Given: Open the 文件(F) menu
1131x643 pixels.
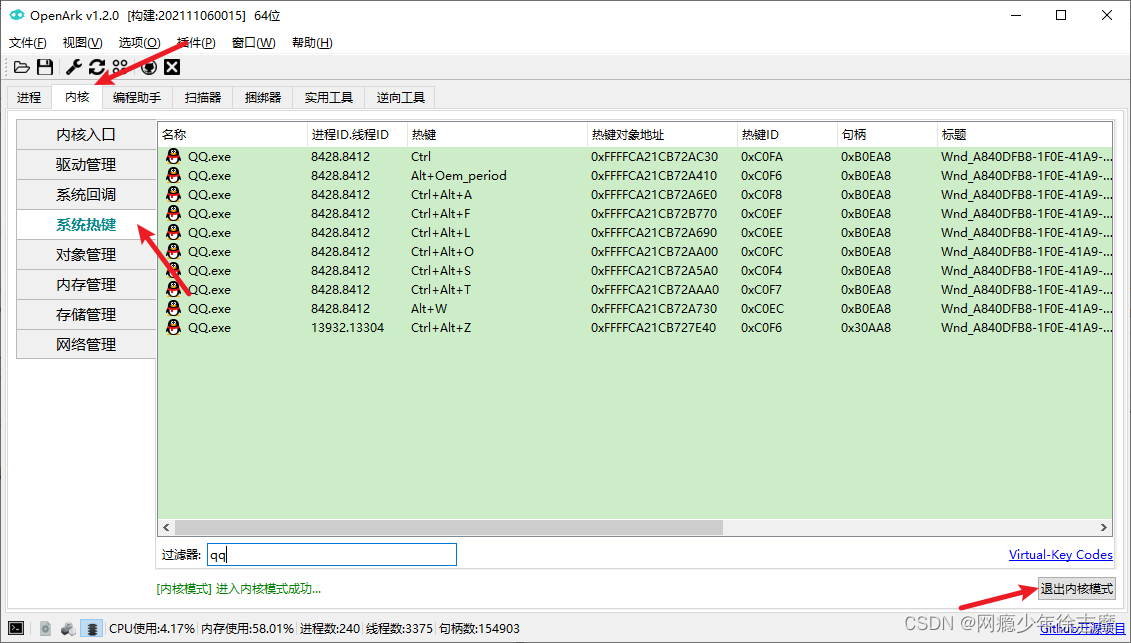Looking at the screenshot, I should [x=28, y=43].
